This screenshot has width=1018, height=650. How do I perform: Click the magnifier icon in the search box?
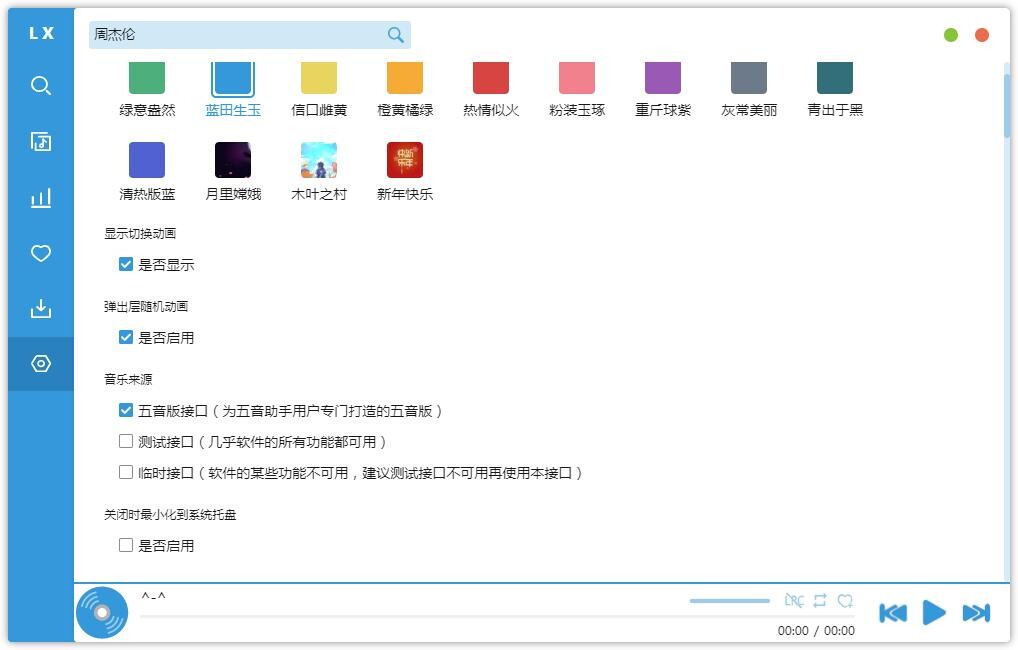tap(396, 35)
